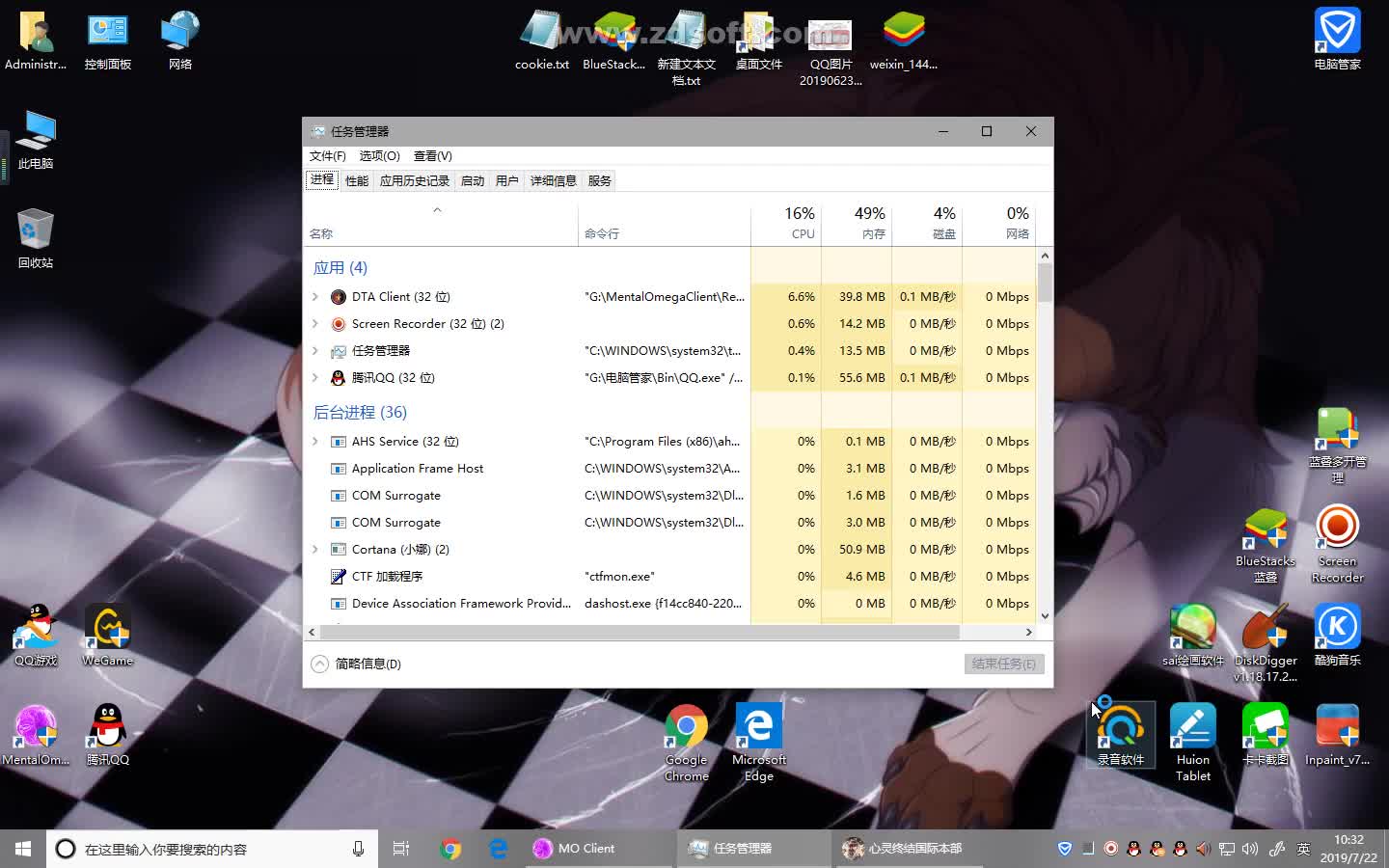Sort processes by 名称 column
This screenshot has width=1389, height=868.
pyautogui.click(x=441, y=223)
